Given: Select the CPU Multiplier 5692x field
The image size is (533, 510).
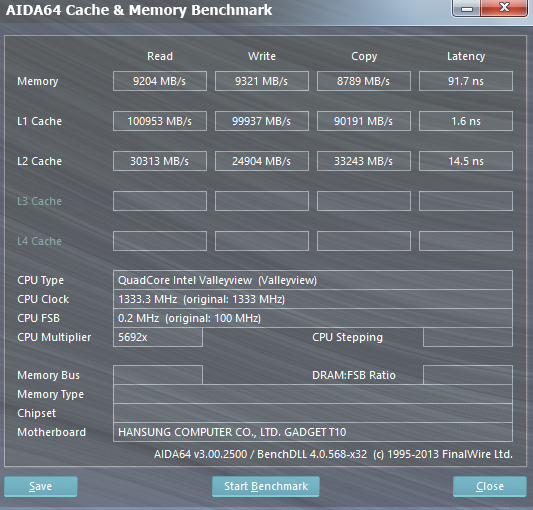Looking at the screenshot, I should coord(158,337).
